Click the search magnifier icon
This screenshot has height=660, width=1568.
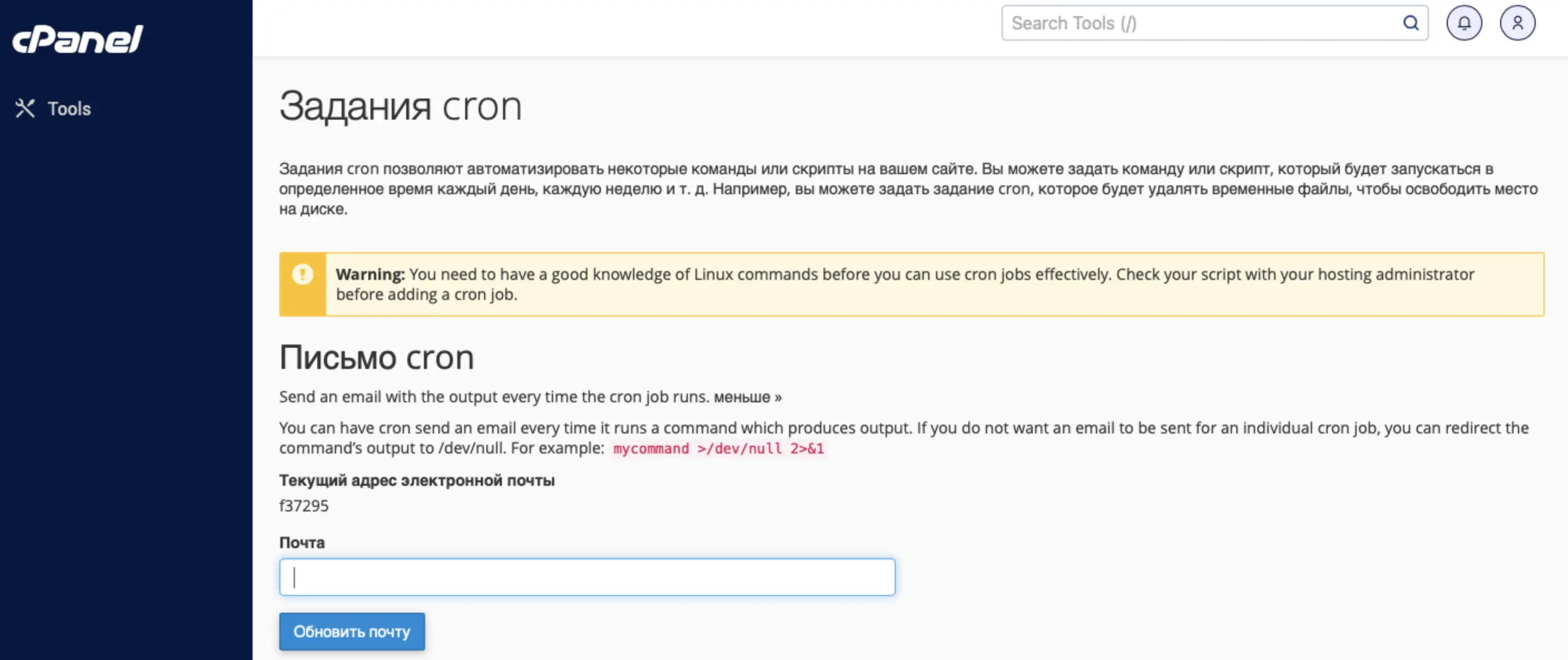(1411, 23)
